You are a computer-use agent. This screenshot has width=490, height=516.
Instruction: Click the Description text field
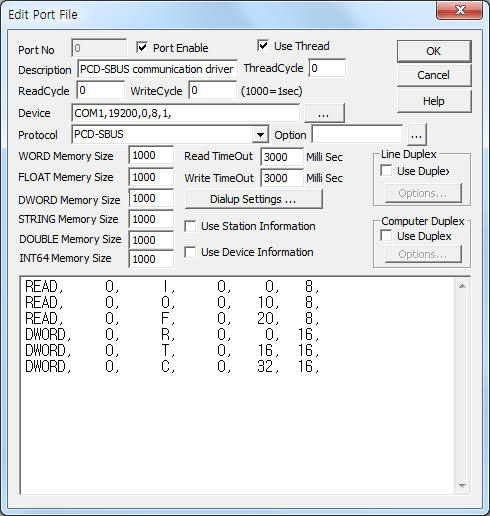coord(157,69)
